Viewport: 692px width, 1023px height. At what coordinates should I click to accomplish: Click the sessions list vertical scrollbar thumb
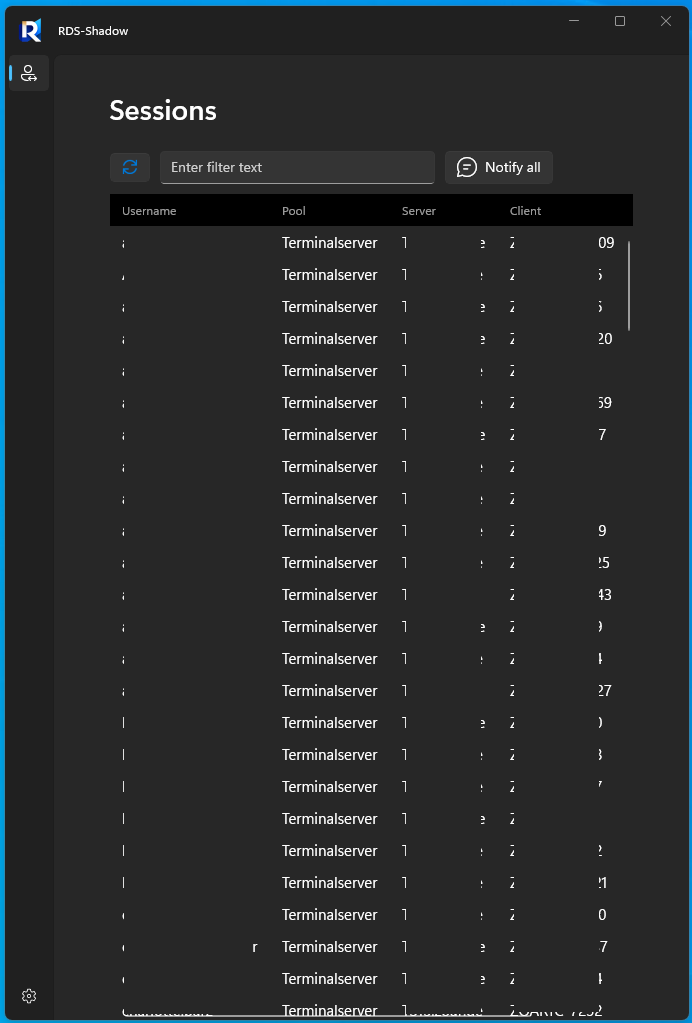pos(629,286)
